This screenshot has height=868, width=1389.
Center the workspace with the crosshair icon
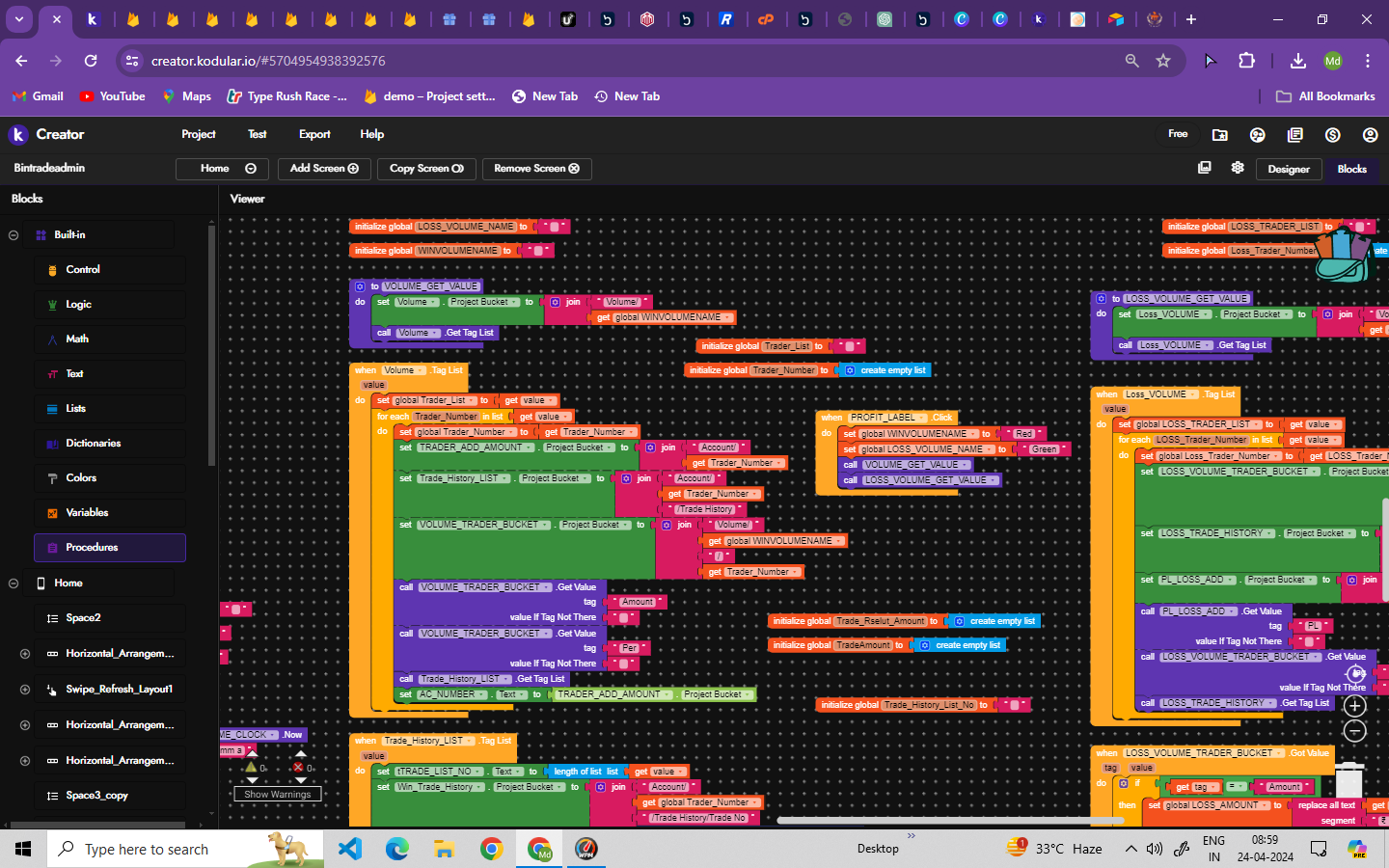pos(1354,673)
